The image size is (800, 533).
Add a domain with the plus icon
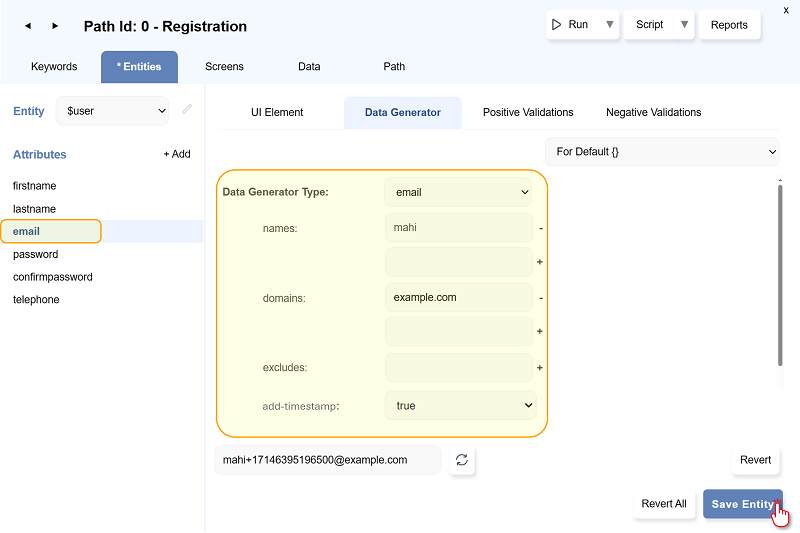tap(540, 331)
